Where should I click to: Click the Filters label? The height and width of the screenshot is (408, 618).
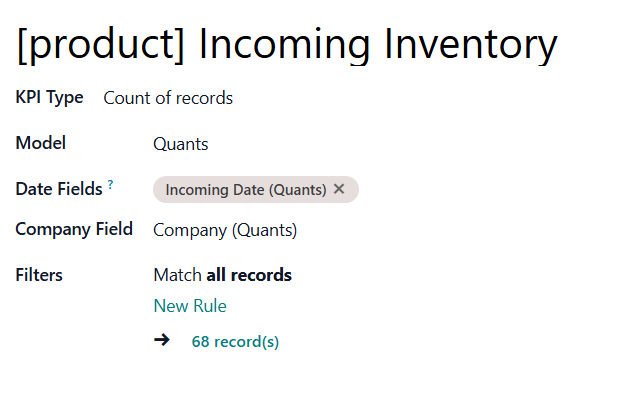(x=40, y=274)
